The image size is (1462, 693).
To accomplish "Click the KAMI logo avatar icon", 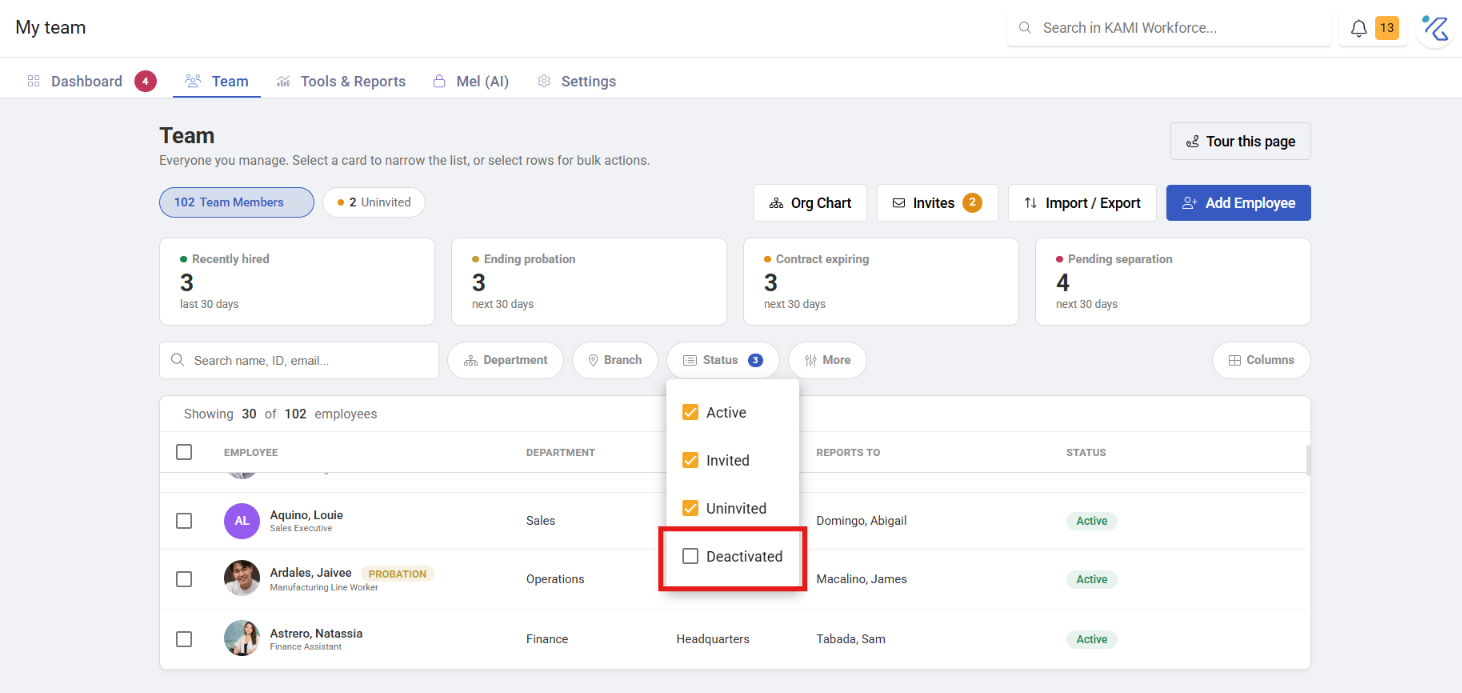I will (x=1435, y=28).
